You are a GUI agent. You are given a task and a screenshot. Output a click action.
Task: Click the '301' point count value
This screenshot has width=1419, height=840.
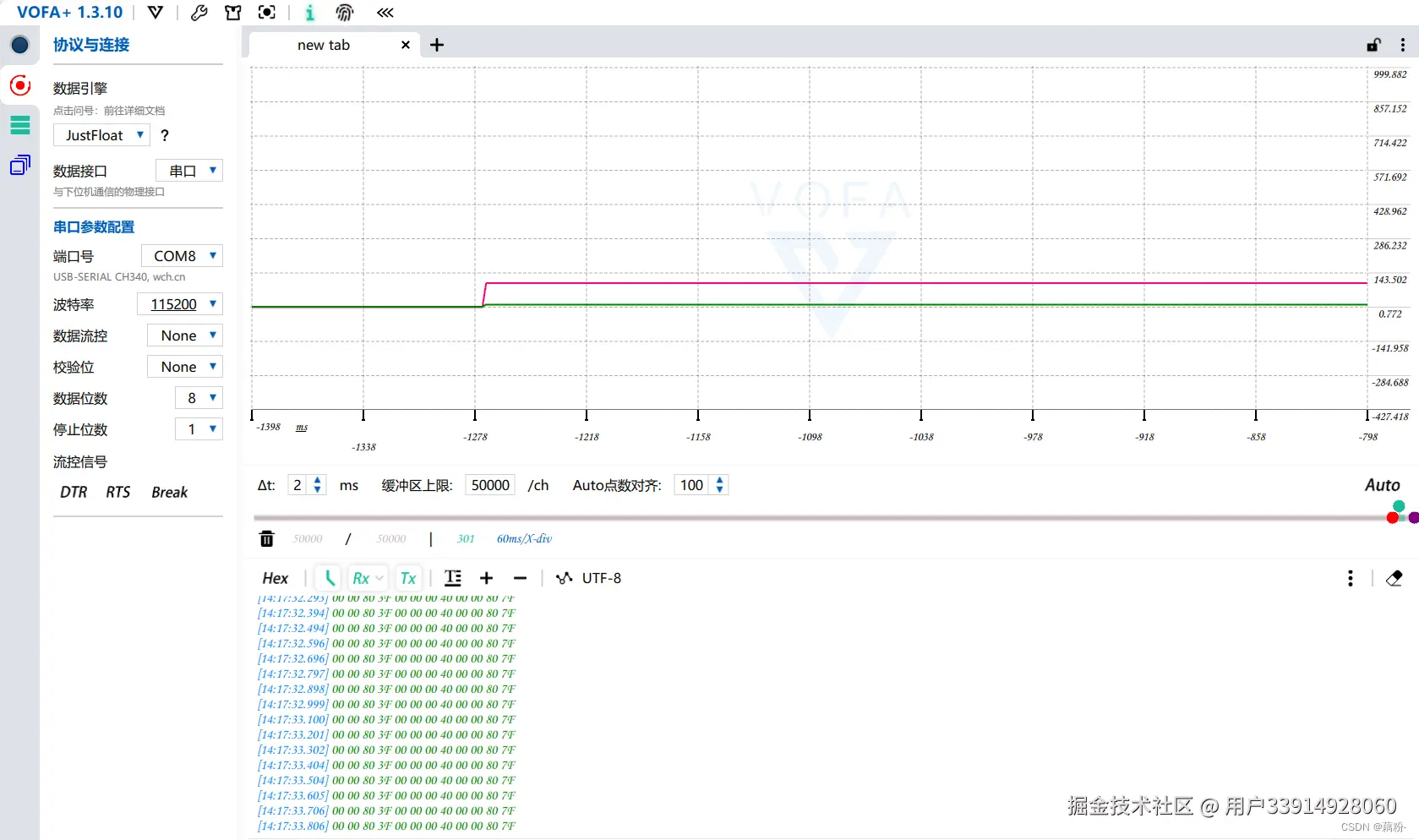pyautogui.click(x=466, y=538)
